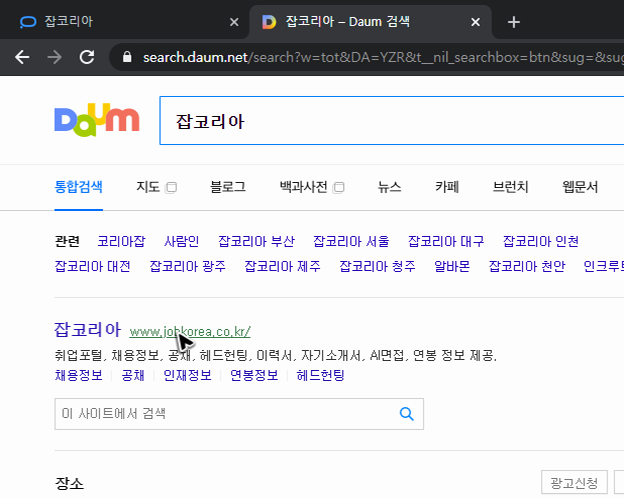
Task: Close the 잡코리아 – Daum 검색 tab
Action: pos(475,22)
